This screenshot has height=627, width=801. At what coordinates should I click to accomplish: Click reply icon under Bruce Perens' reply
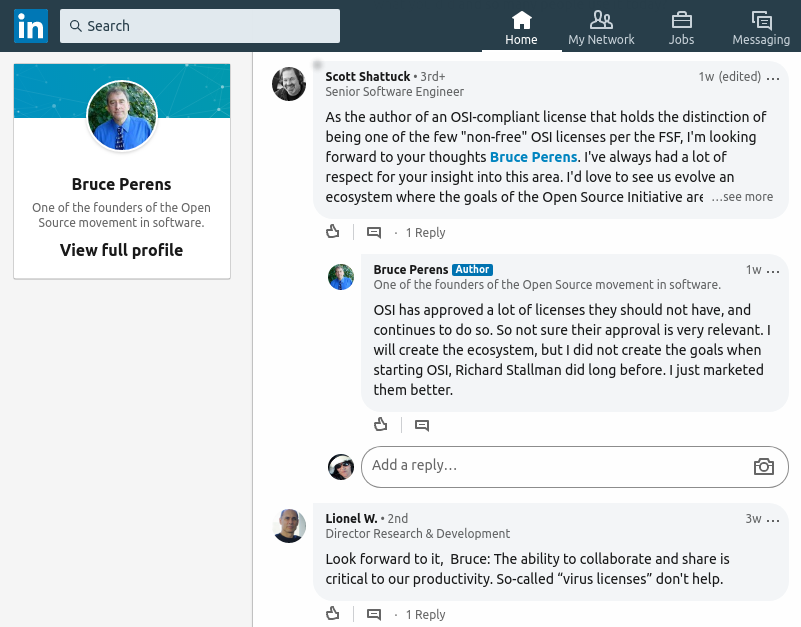coord(422,425)
